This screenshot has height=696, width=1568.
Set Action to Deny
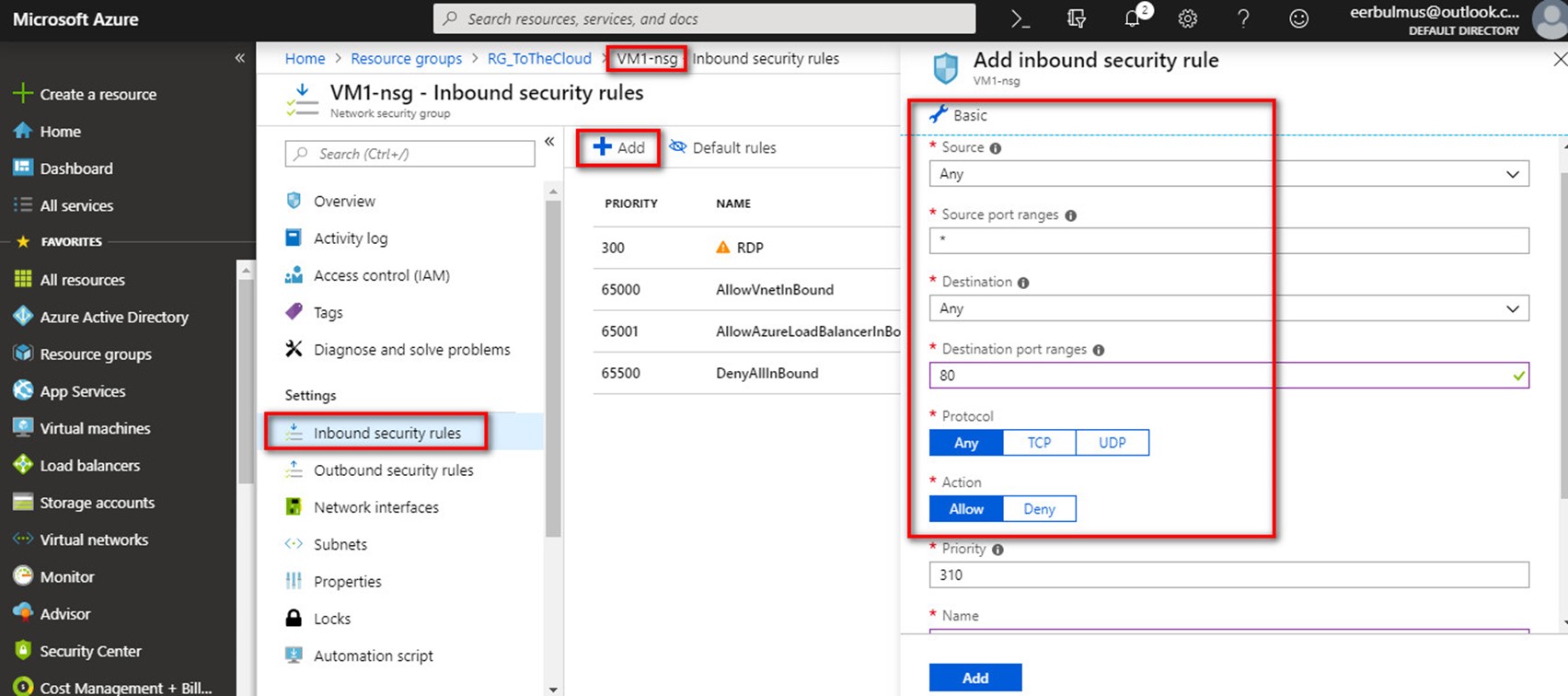tap(1039, 509)
